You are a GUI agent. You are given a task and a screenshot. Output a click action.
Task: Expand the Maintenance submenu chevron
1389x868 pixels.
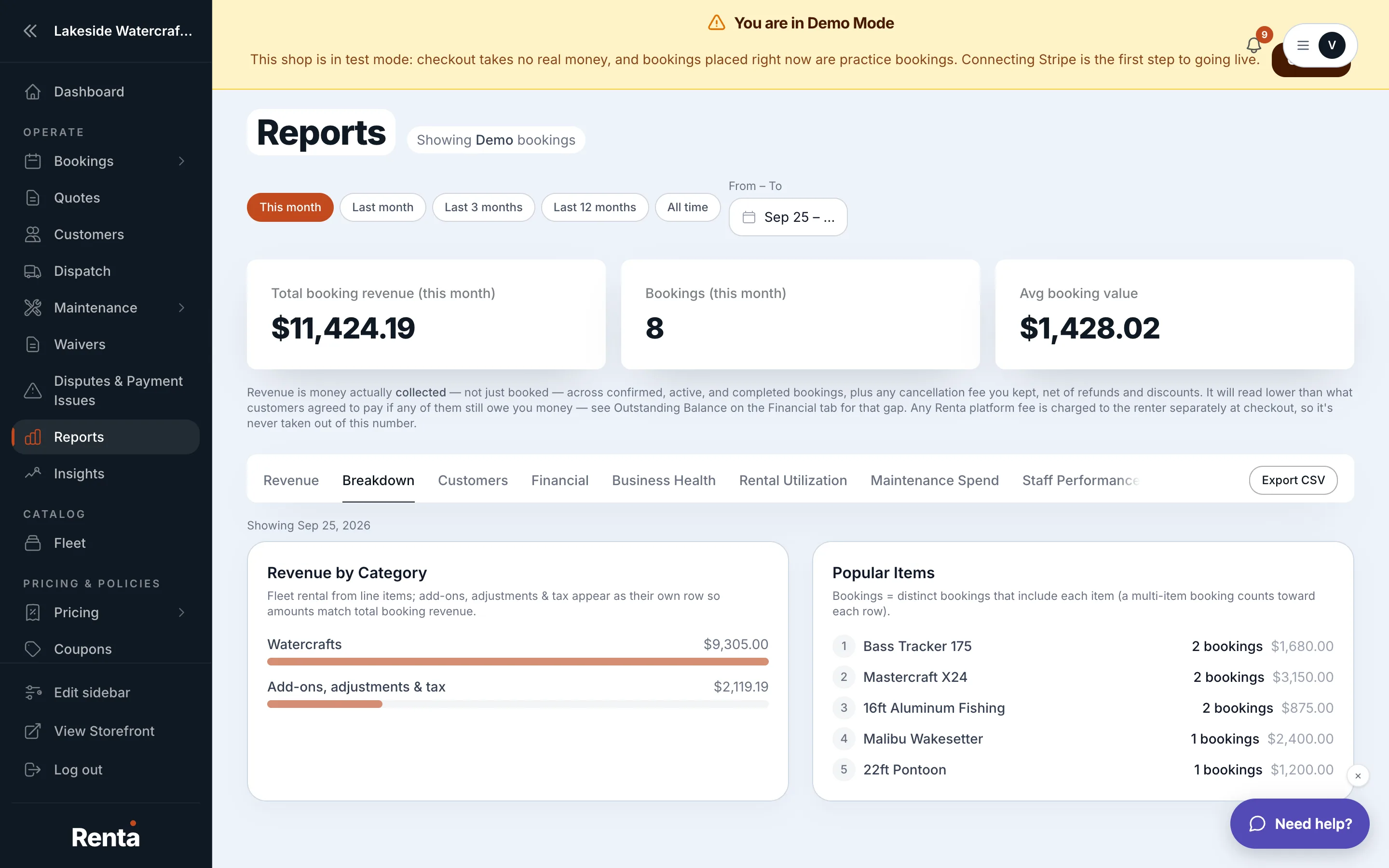click(181, 308)
